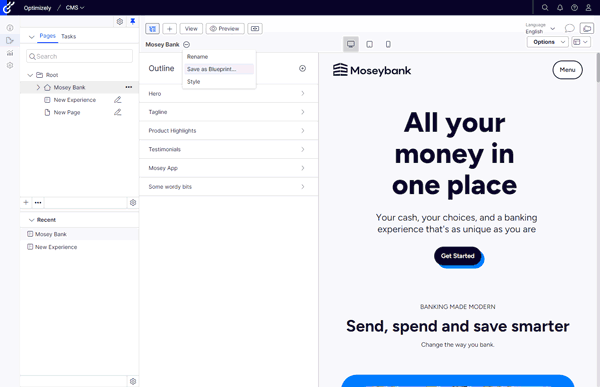Open New Experience from Recent list
The width and height of the screenshot is (600, 387).
click(79, 247)
